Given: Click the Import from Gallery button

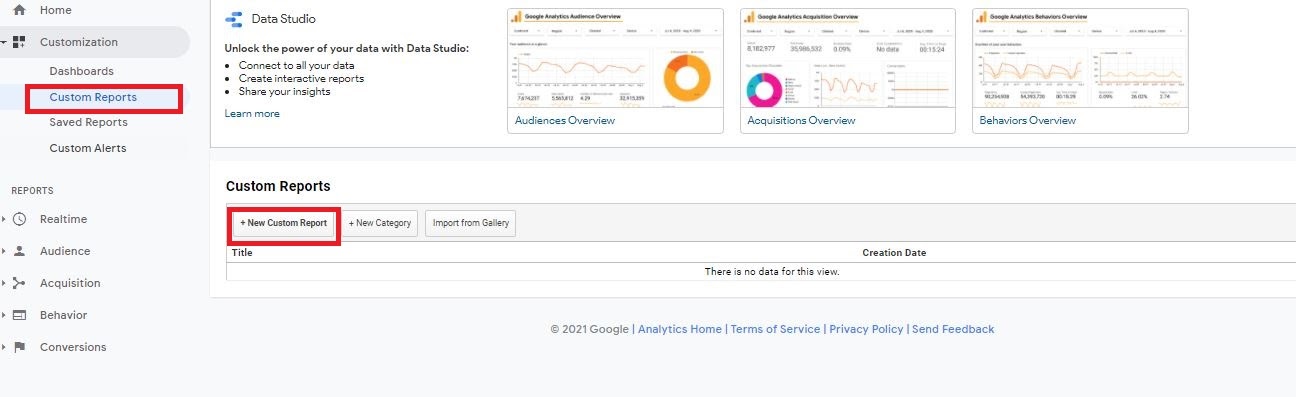Looking at the screenshot, I should [x=471, y=223].
